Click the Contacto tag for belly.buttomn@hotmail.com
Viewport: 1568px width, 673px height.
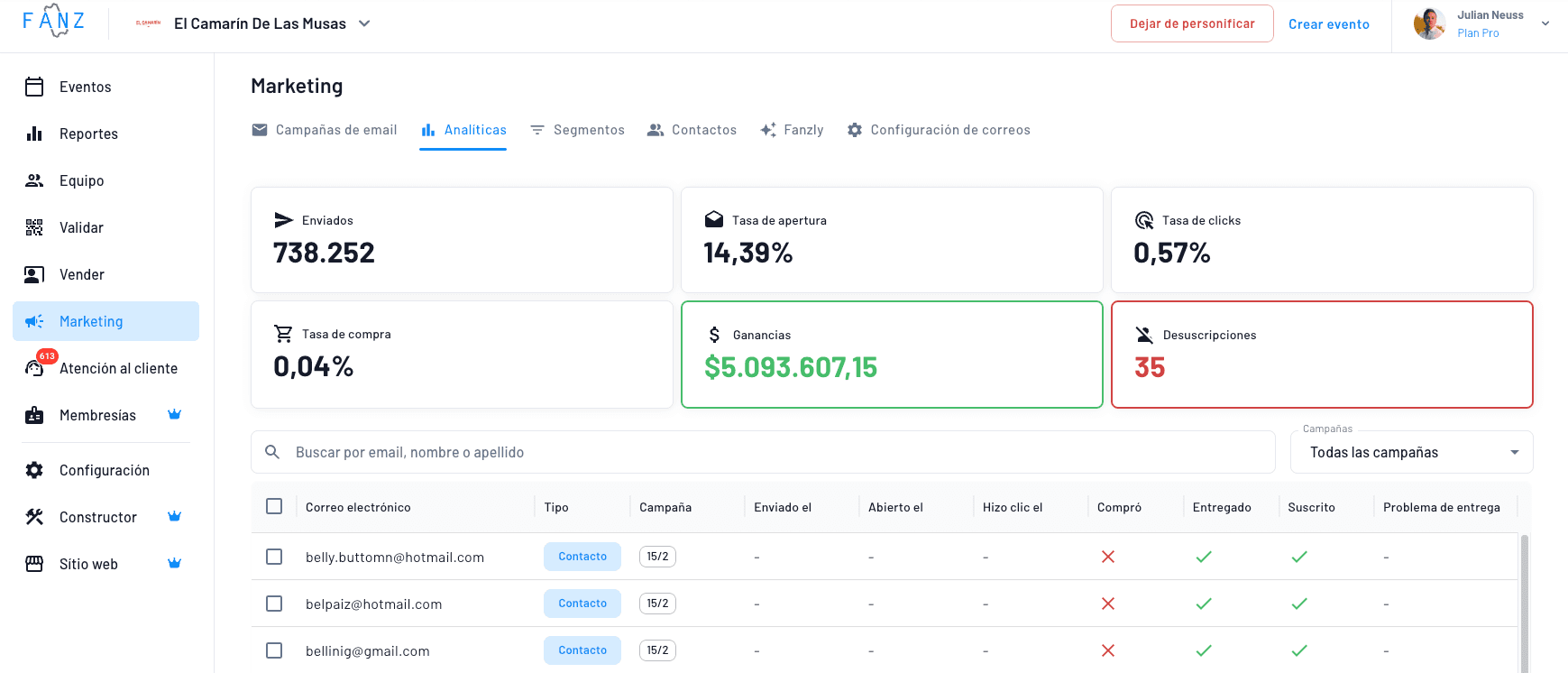[x=582, y=557]
